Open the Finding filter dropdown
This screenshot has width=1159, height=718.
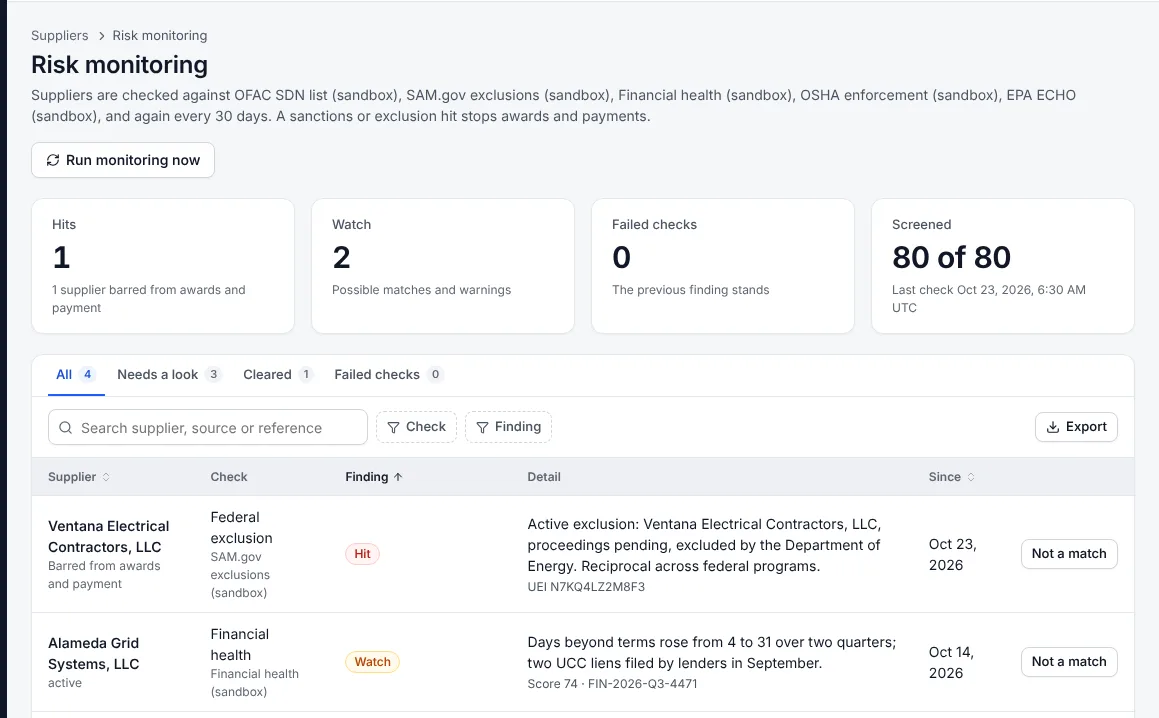[509, 427]
